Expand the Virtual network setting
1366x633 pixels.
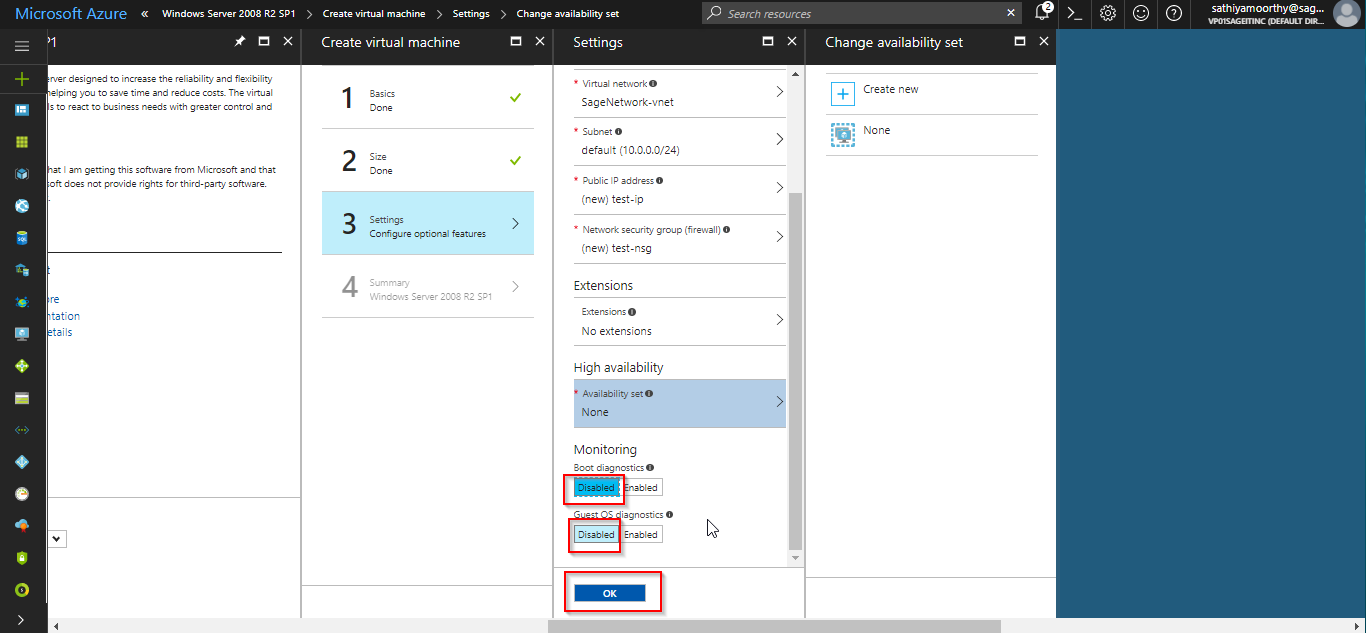pos(679,93)
